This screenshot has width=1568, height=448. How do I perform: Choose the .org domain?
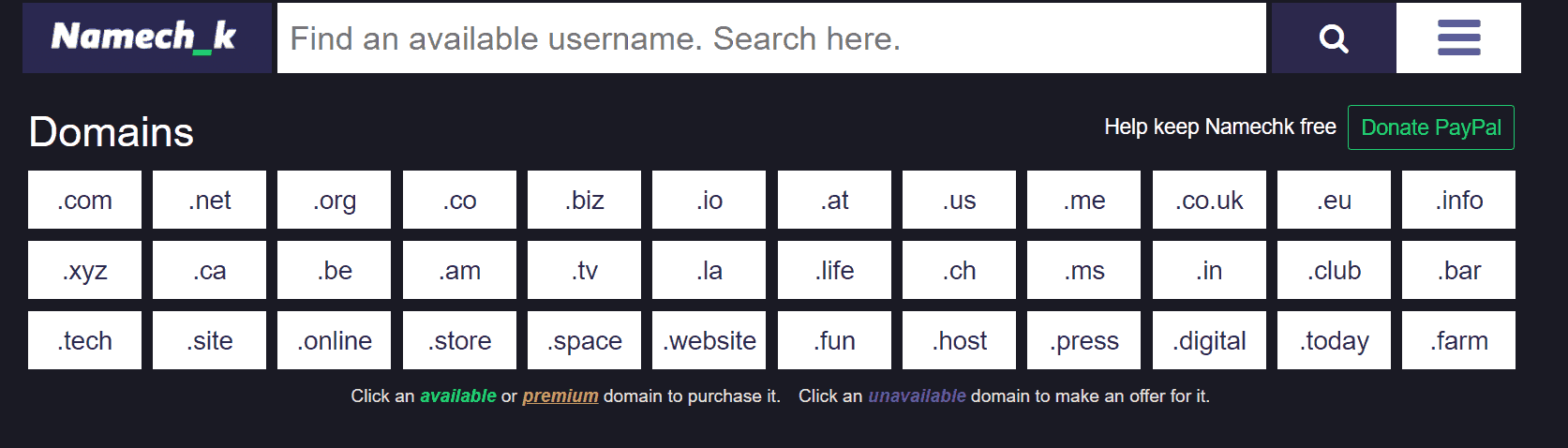tap(334, 200)
